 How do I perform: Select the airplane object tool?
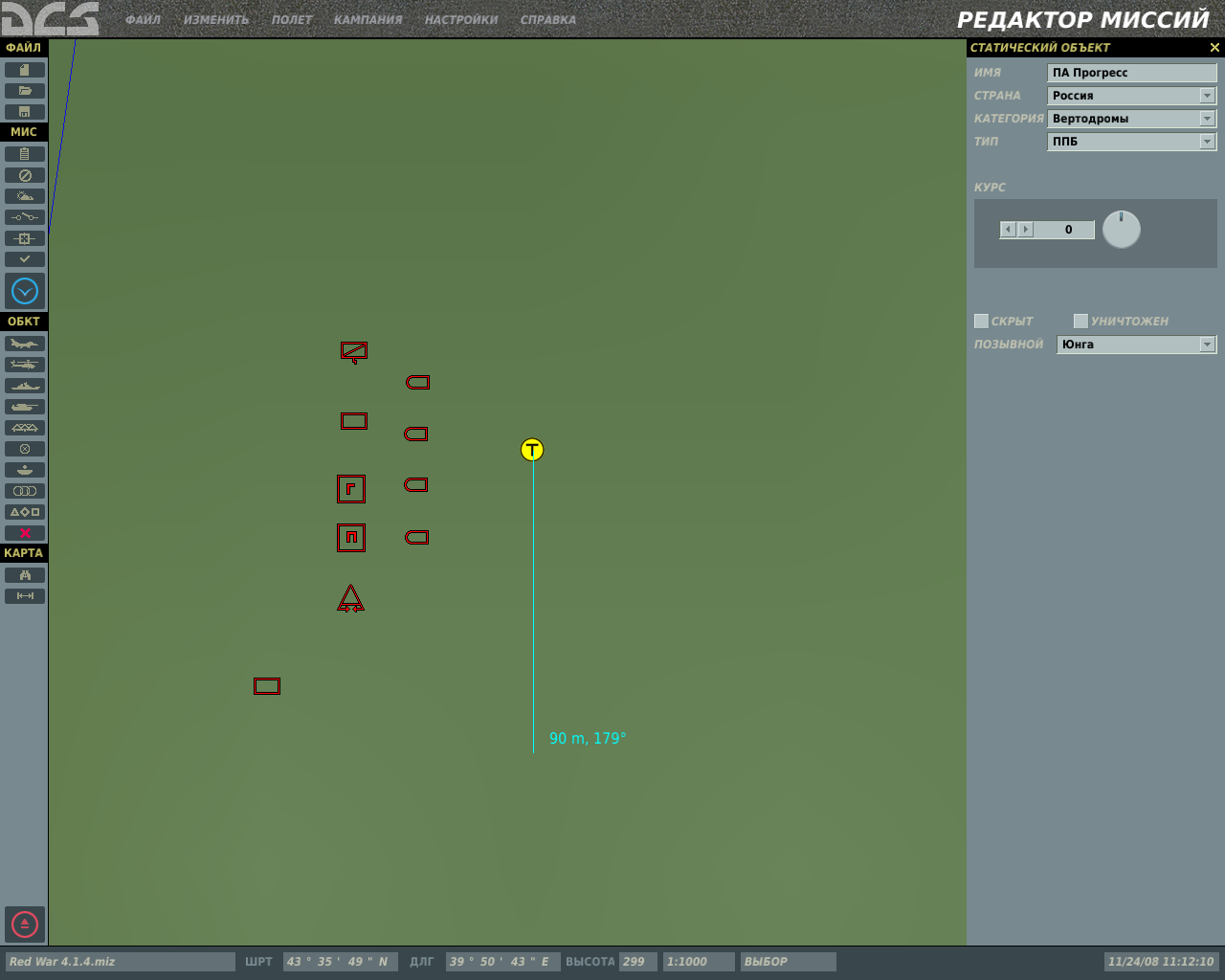pyautogui.click(x=25, y=344)
